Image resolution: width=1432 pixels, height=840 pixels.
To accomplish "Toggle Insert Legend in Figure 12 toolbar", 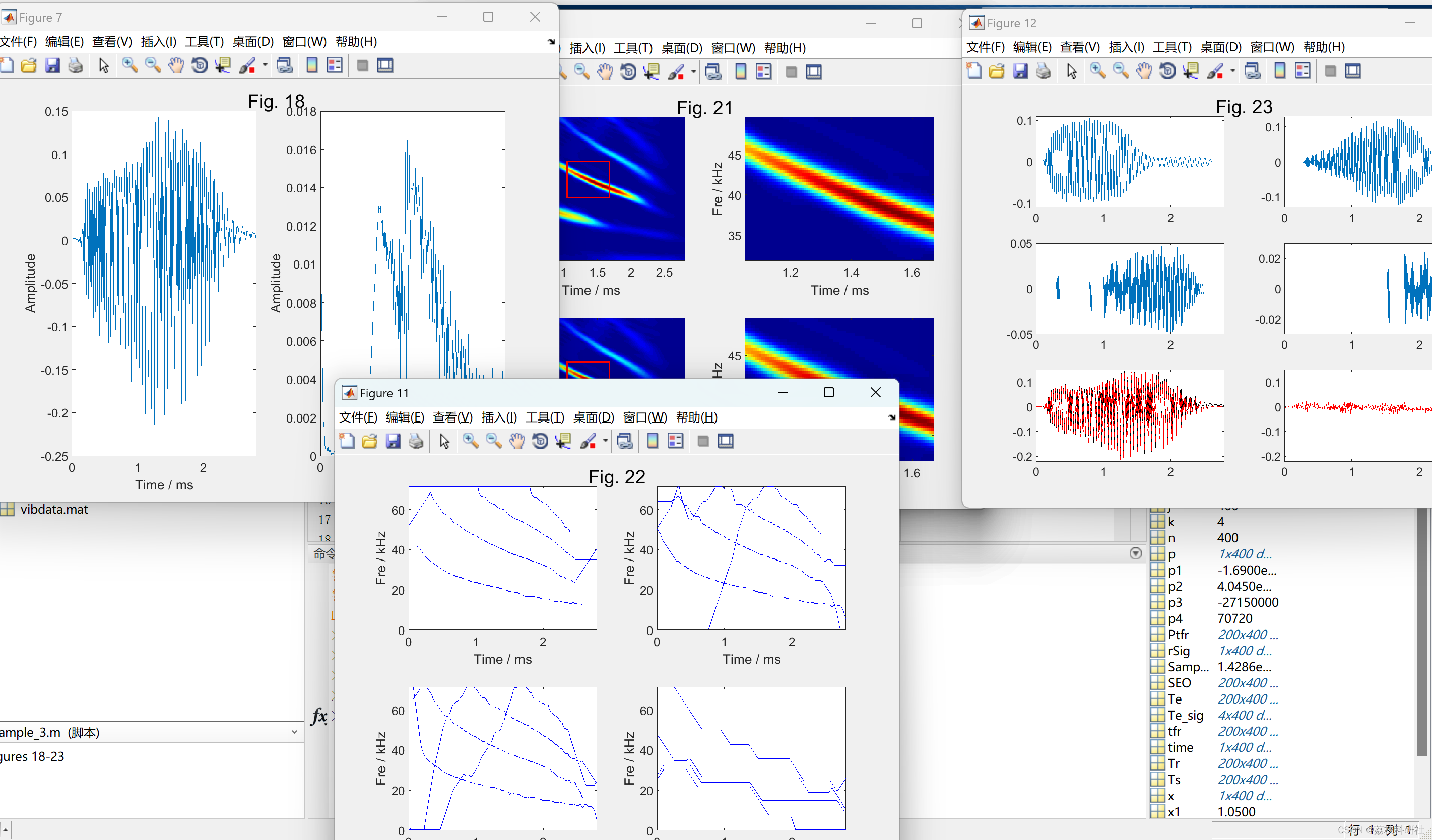I will [1303, 71].
